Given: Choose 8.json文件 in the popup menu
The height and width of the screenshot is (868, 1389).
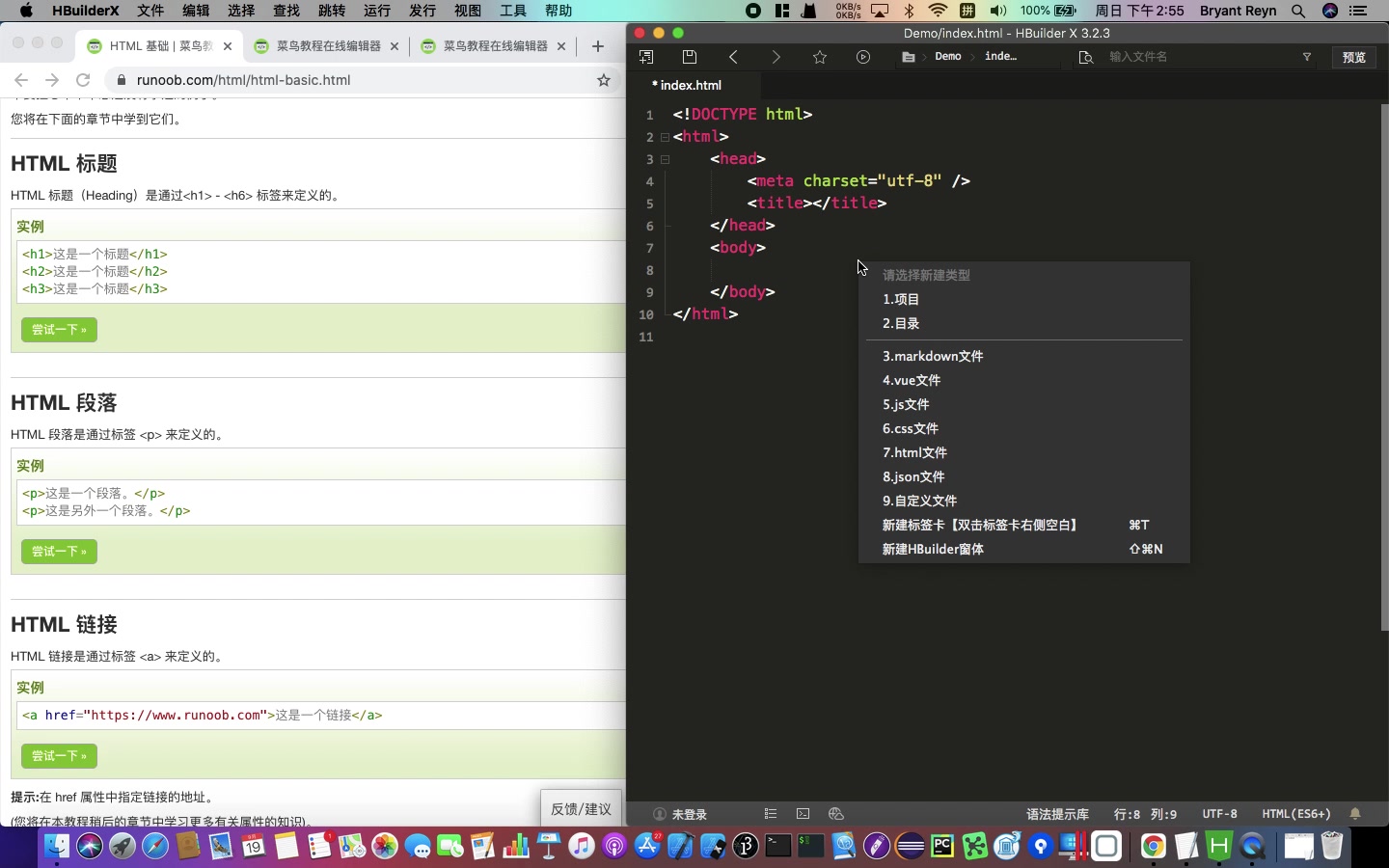Looking at the screenshot, I should coord(1023,477).
